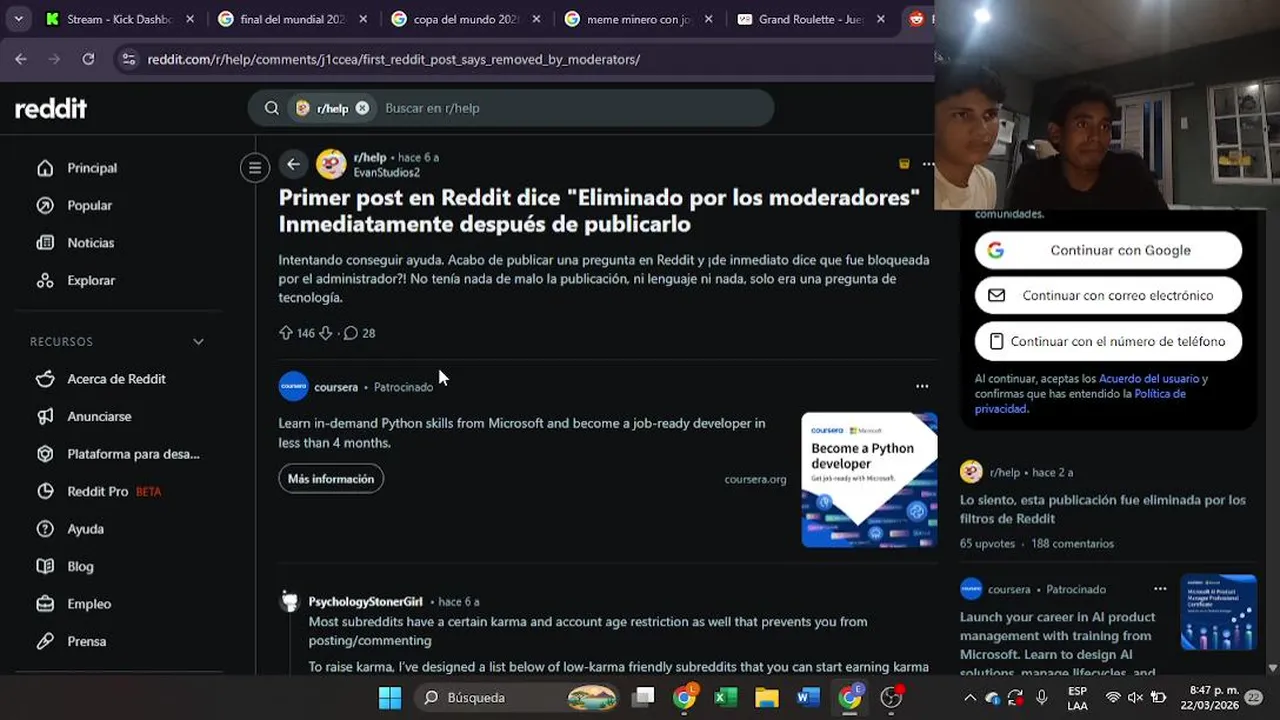Click the browser back button
Screen dimensions: 1280x720
pyautogui.click(x=21, y=59)
